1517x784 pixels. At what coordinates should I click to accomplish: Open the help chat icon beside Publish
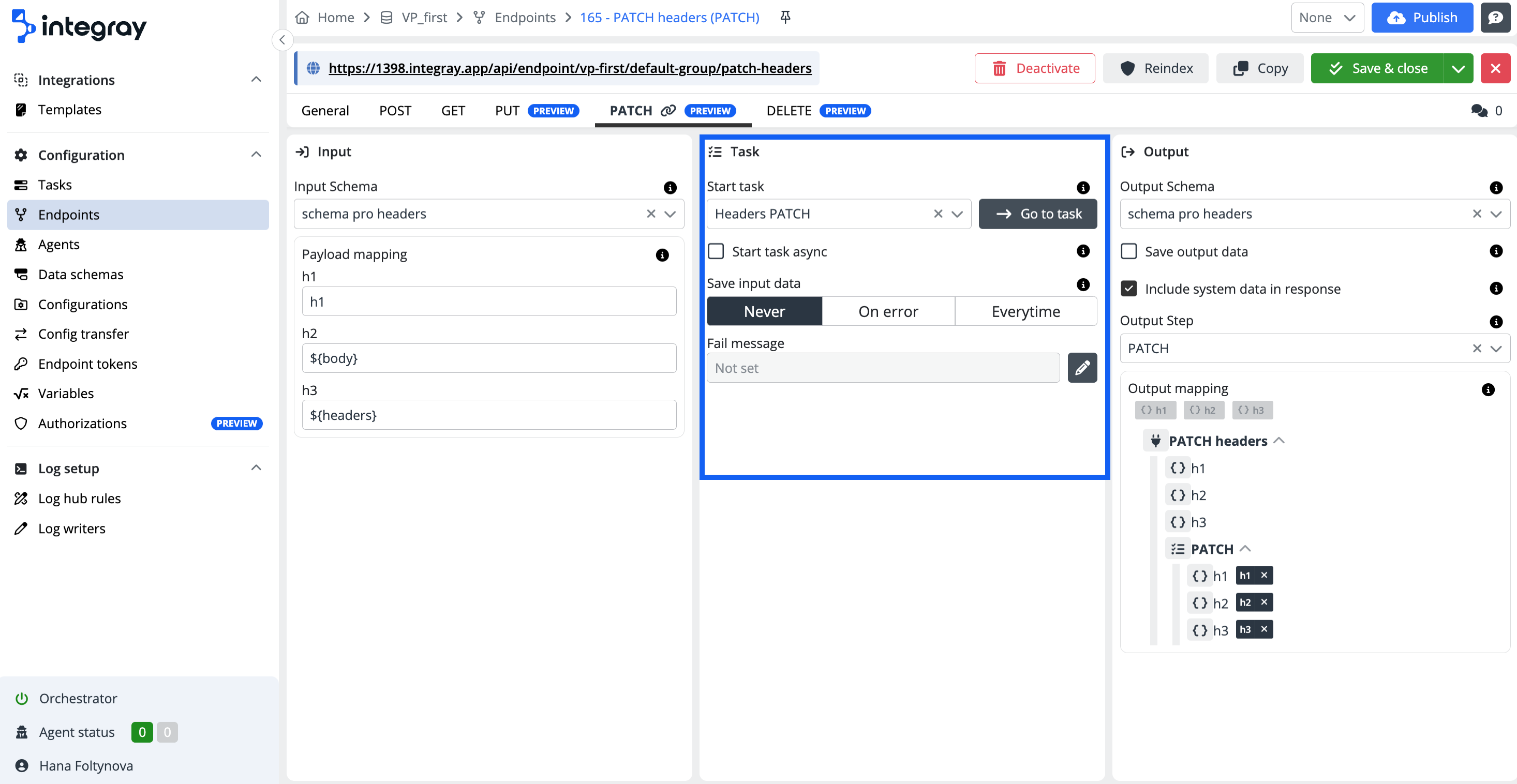(x=1495, y=17)
